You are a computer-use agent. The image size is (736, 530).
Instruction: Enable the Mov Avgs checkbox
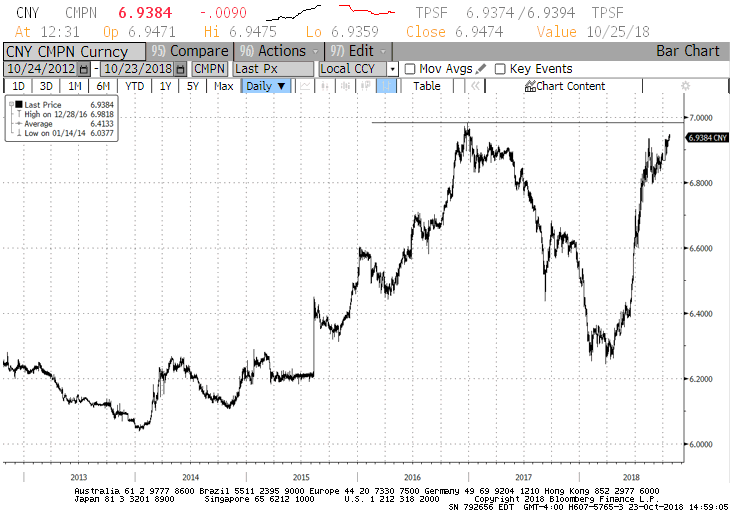(x=410, y=69)
